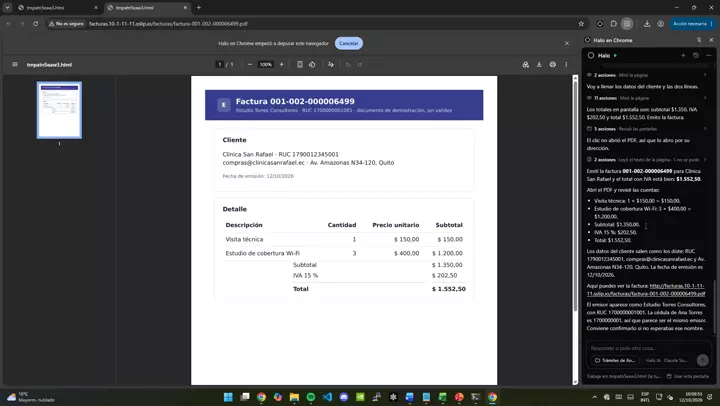Click the 'Total' amount $ 1.552,50

pyautogui.click(x=449, y=289)
